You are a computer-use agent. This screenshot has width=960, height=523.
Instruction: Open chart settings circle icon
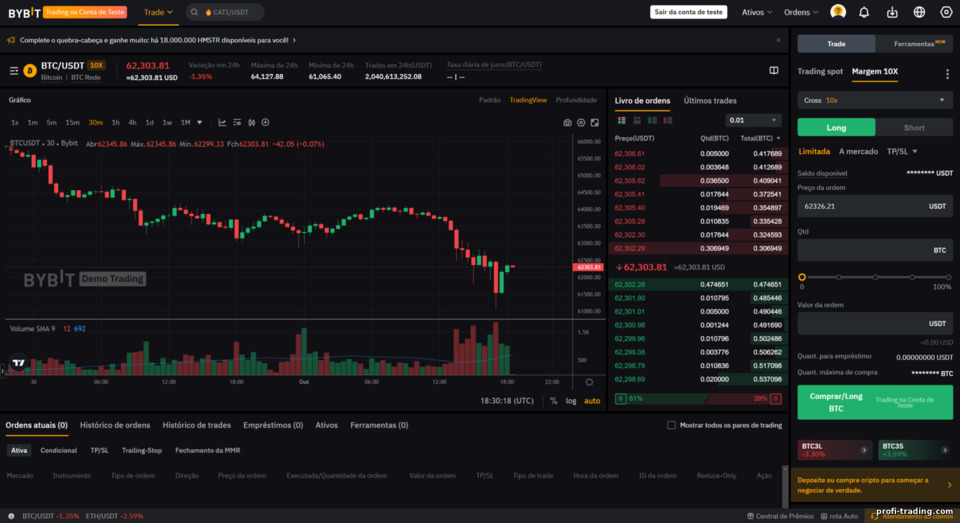[581, 122]
